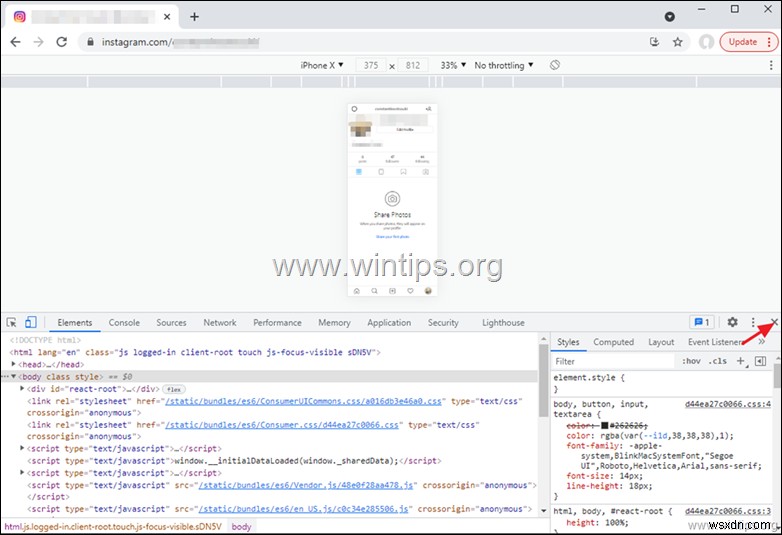
Task: Open the No throttling dropdown
Action: (504, 65)
